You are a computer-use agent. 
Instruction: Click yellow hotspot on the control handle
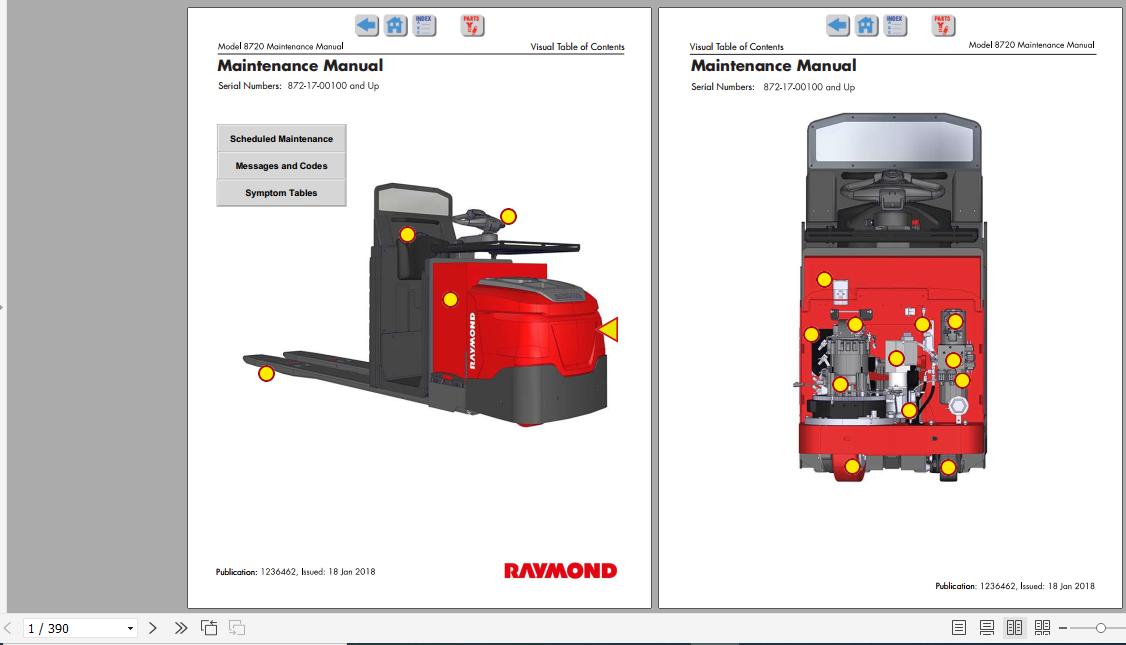click(508, 216)
